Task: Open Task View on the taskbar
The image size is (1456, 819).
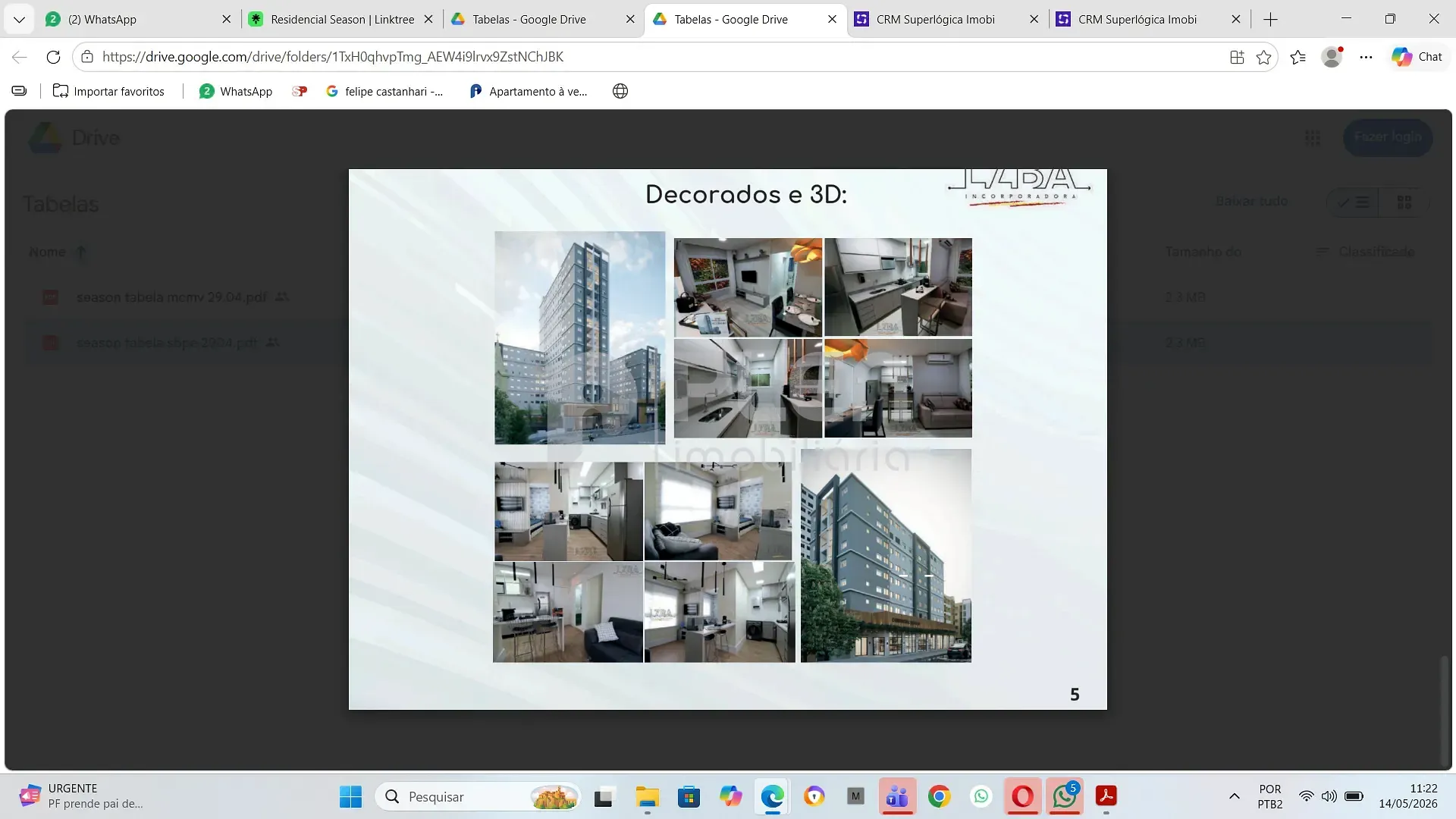Action: 604,797
